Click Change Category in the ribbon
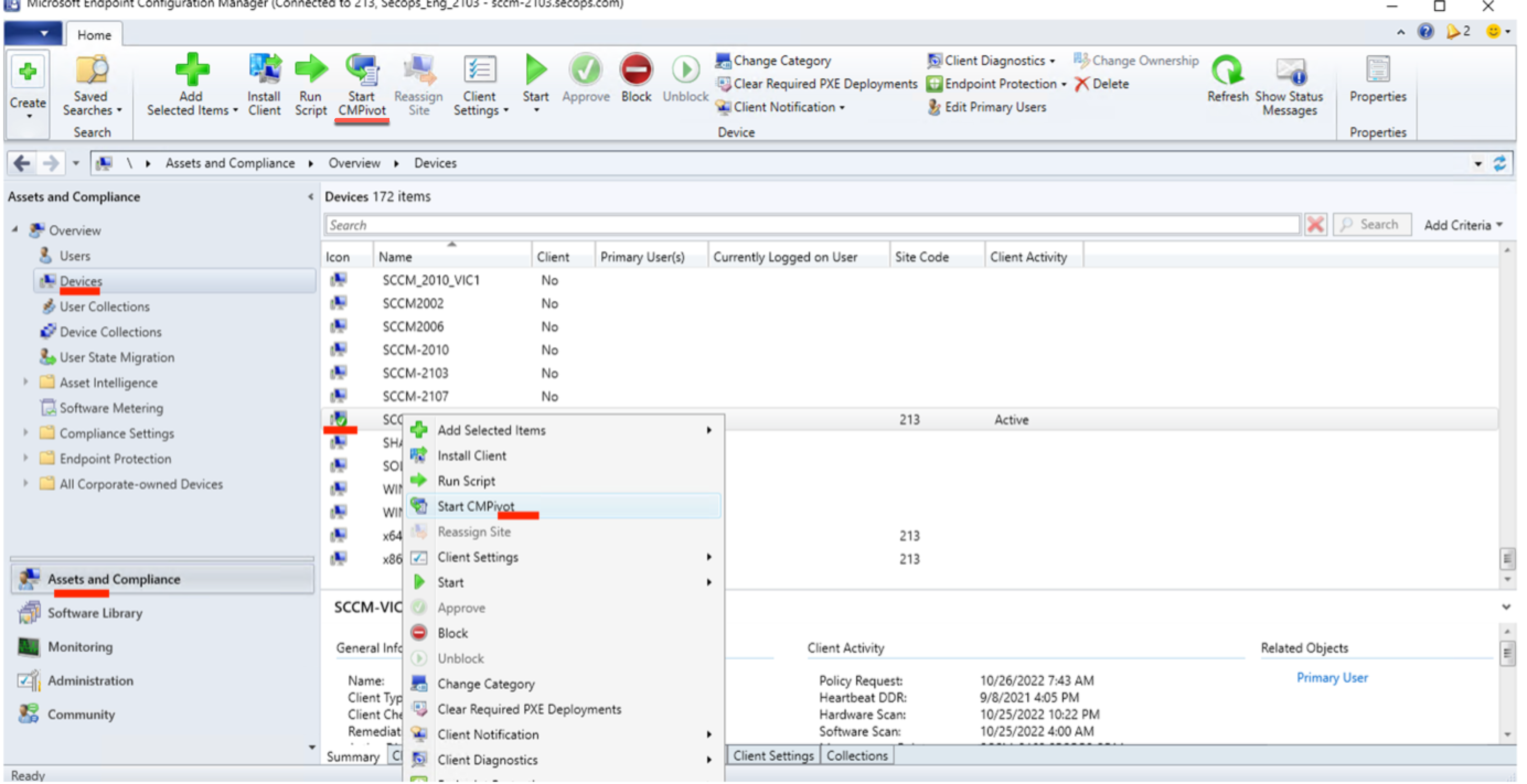The width and height of the screenshot is (1527, 784). 774,60
